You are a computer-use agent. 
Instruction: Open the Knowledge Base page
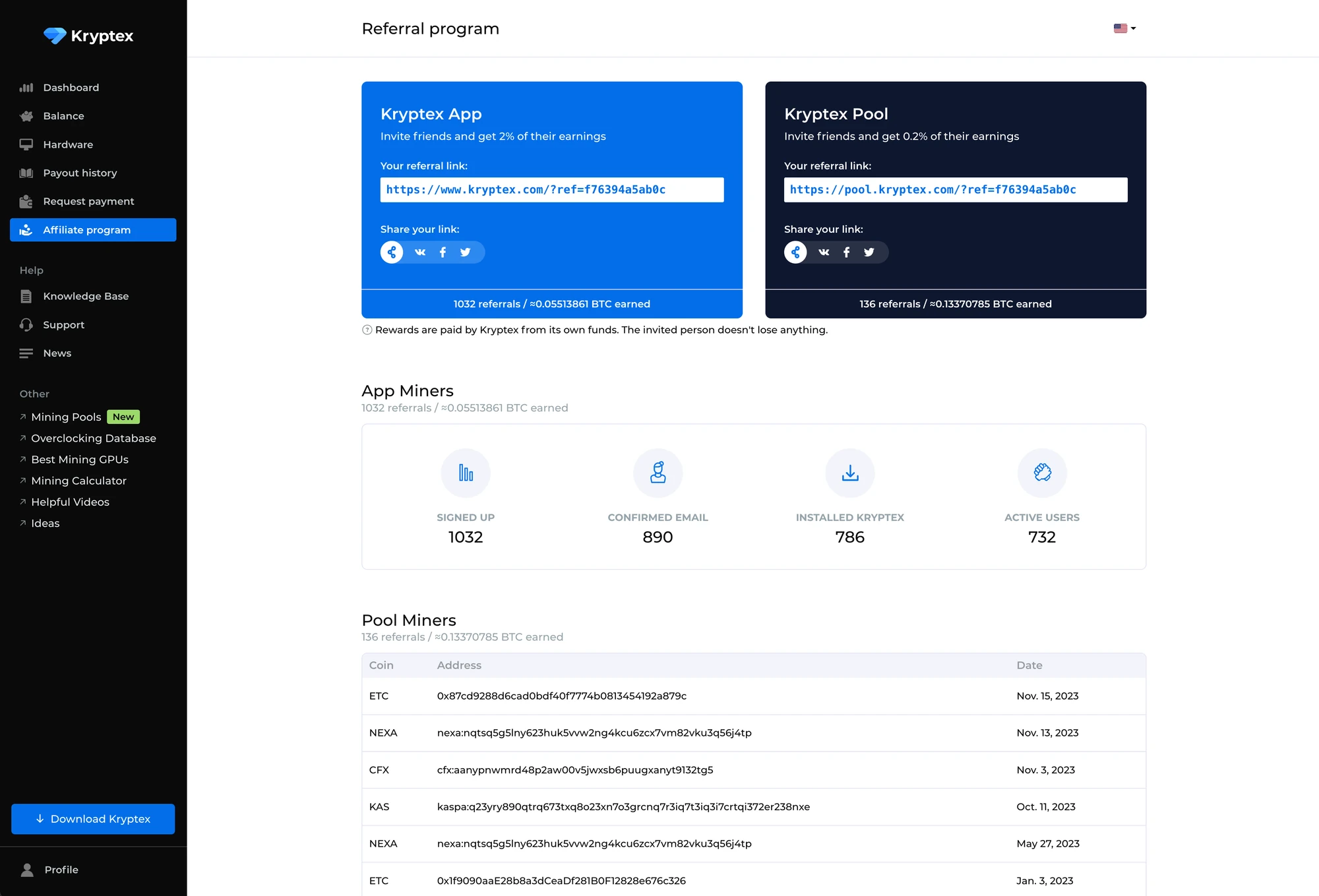[x=86, y=296]
